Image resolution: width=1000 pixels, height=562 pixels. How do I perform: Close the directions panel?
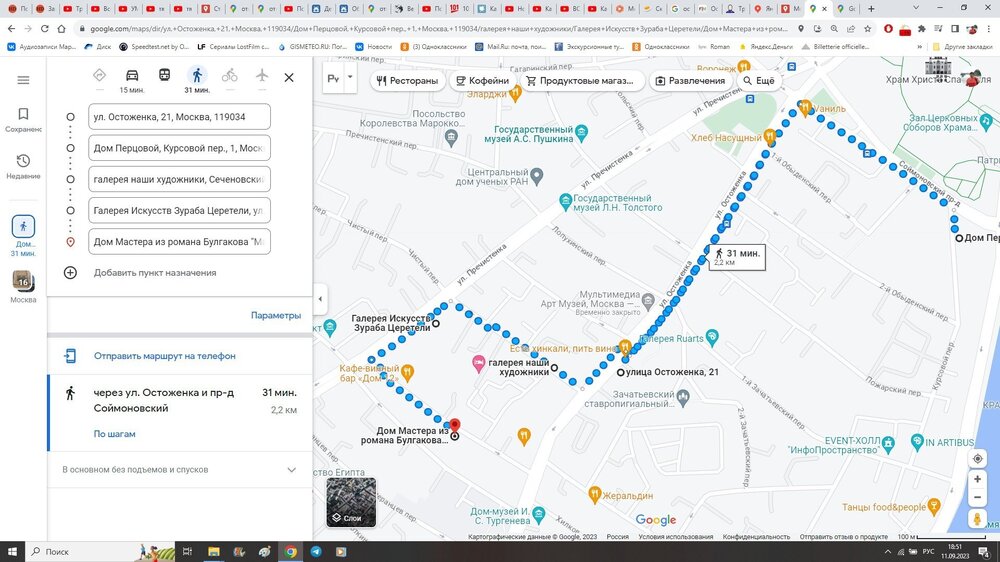tap(289, 77)
